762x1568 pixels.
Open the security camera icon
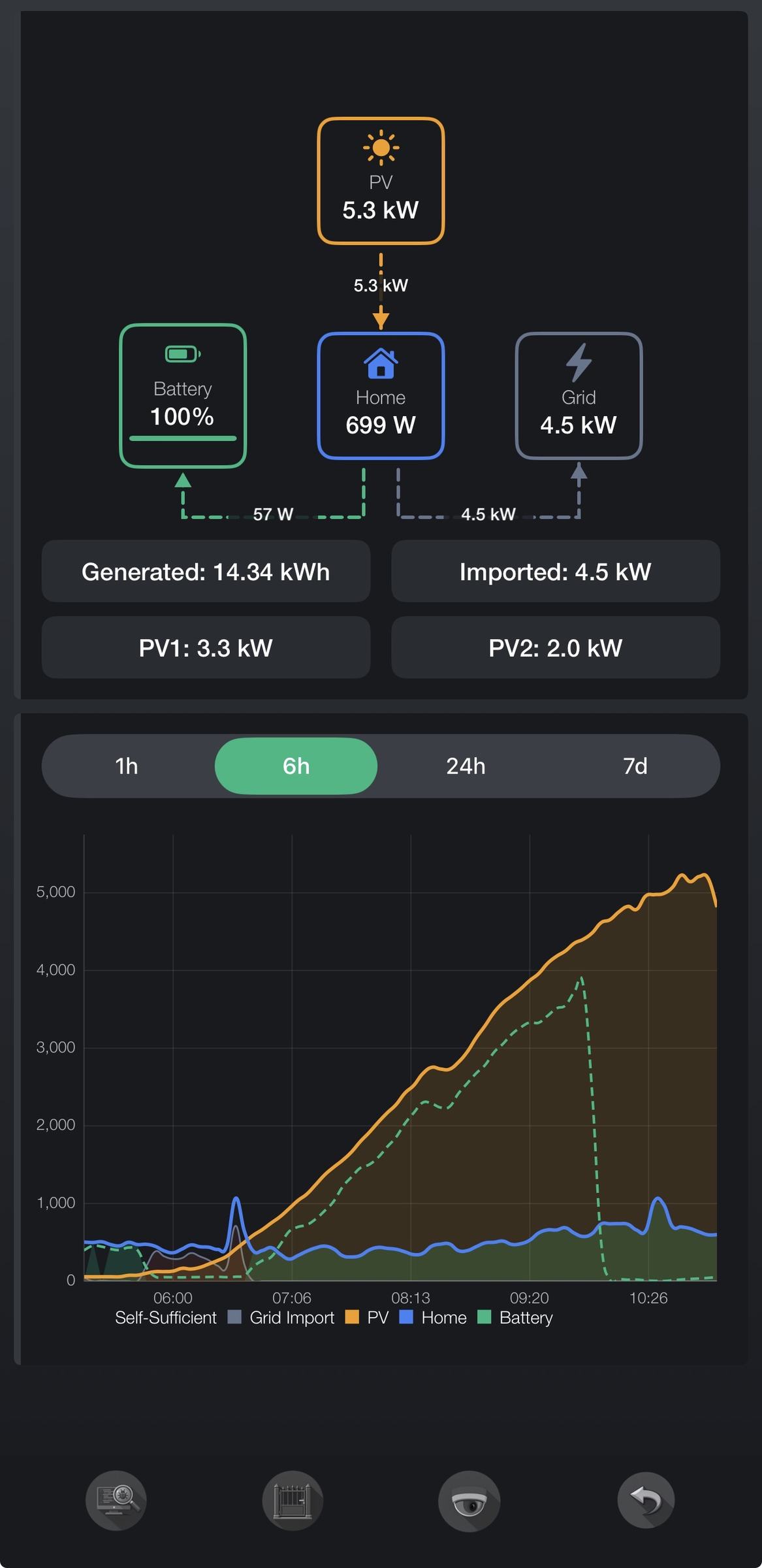point(469,1500)
